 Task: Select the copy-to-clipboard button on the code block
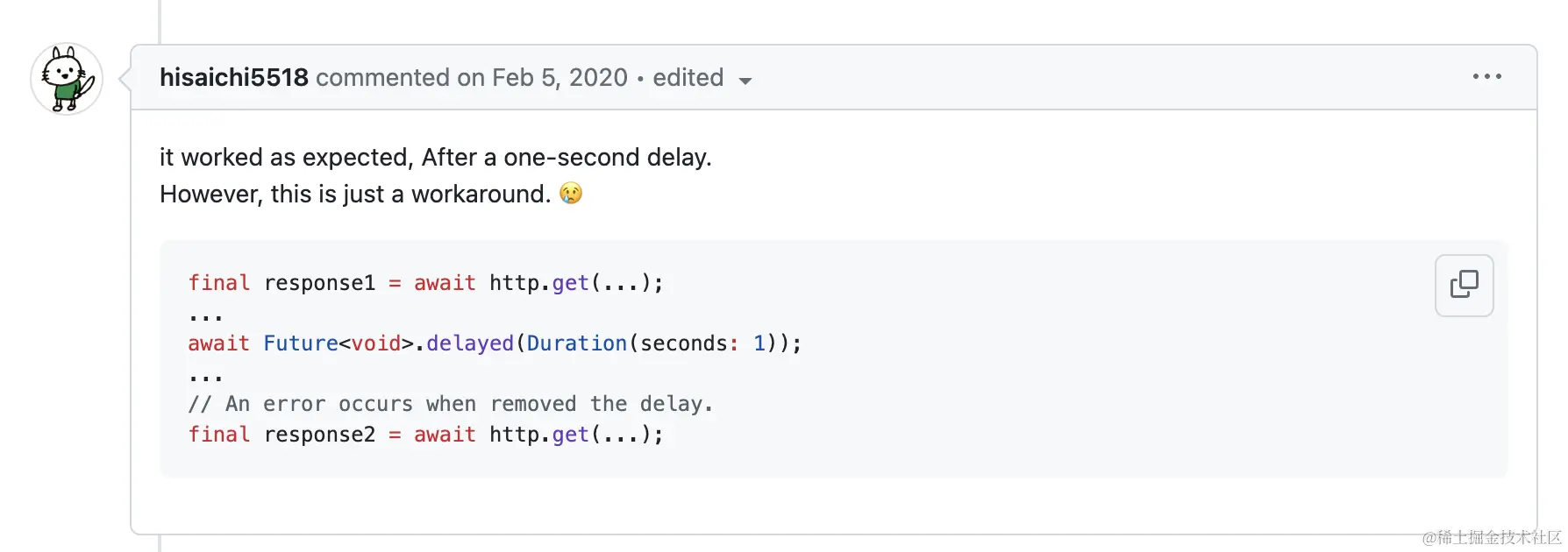tap(1463, 285)
